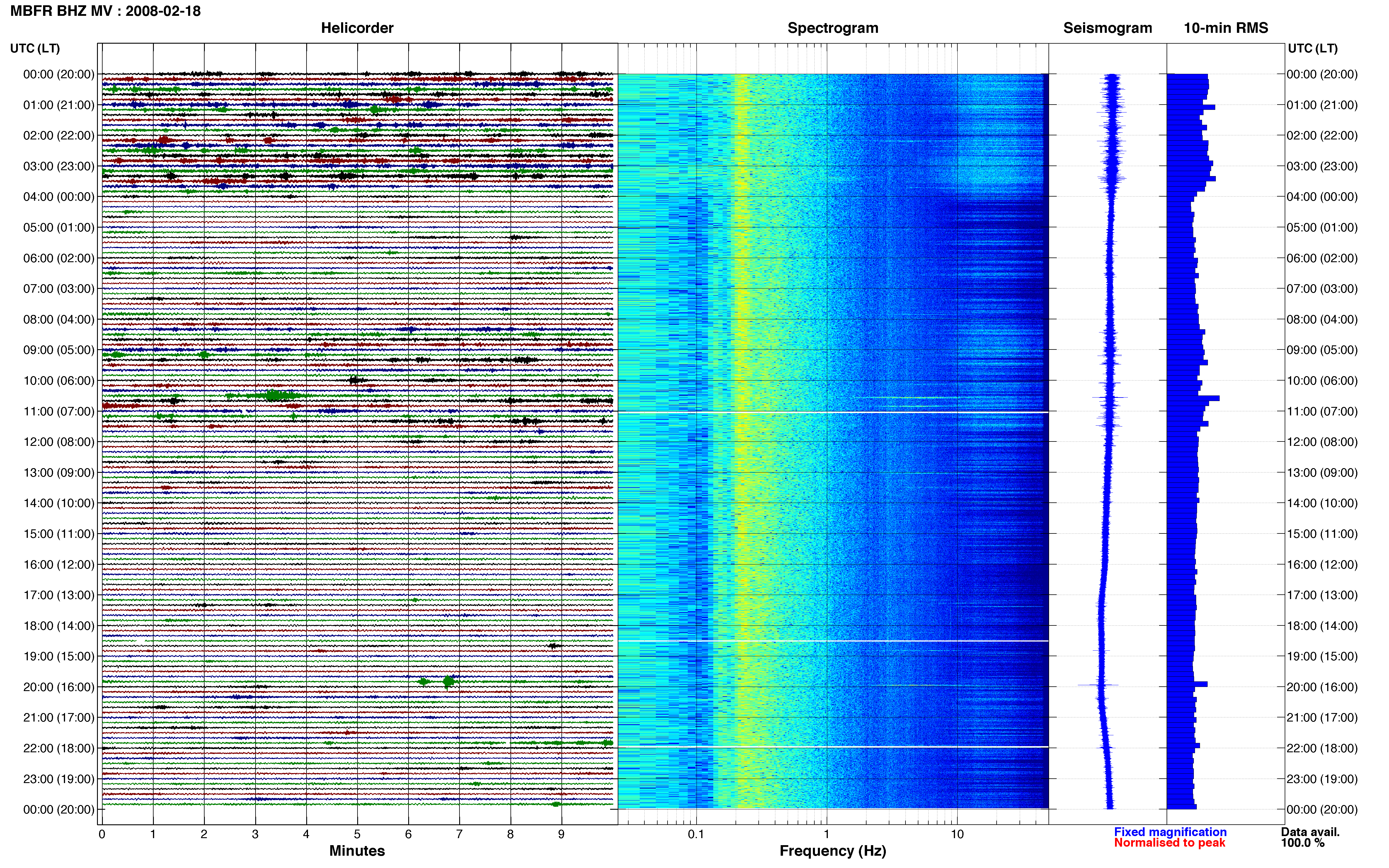The image size is (1389, 868).
Task: Click the left time label '14:00 (10:00)'
Action: point(59,504)
